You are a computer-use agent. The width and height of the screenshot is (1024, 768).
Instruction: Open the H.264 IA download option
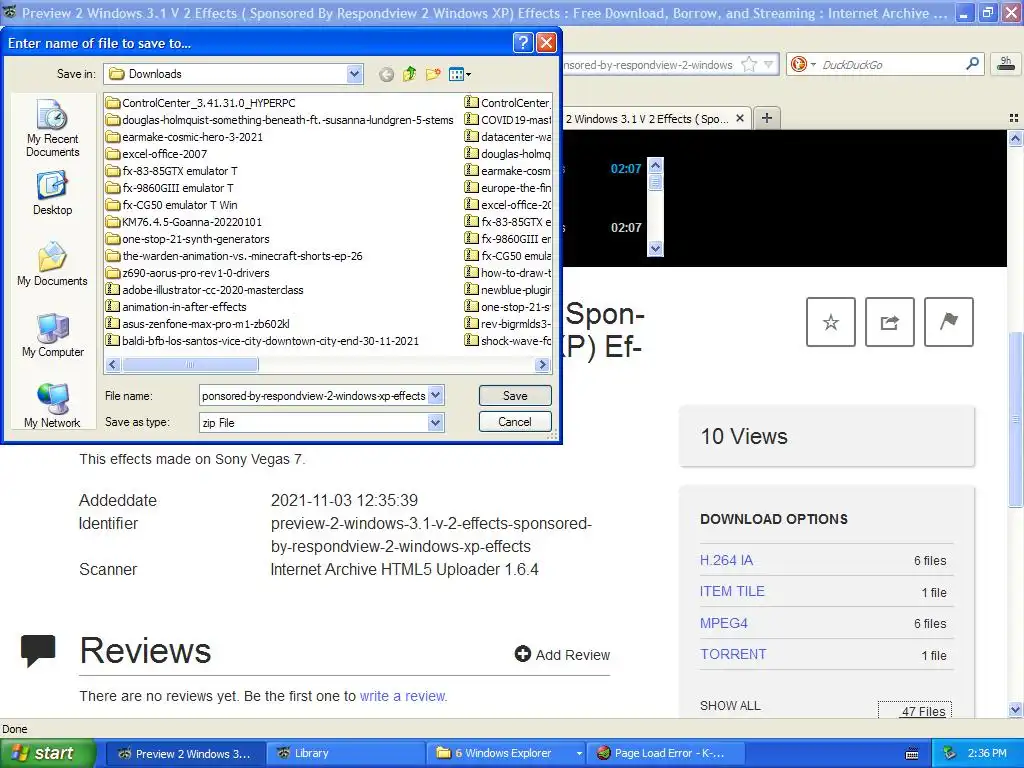point(726,560)
